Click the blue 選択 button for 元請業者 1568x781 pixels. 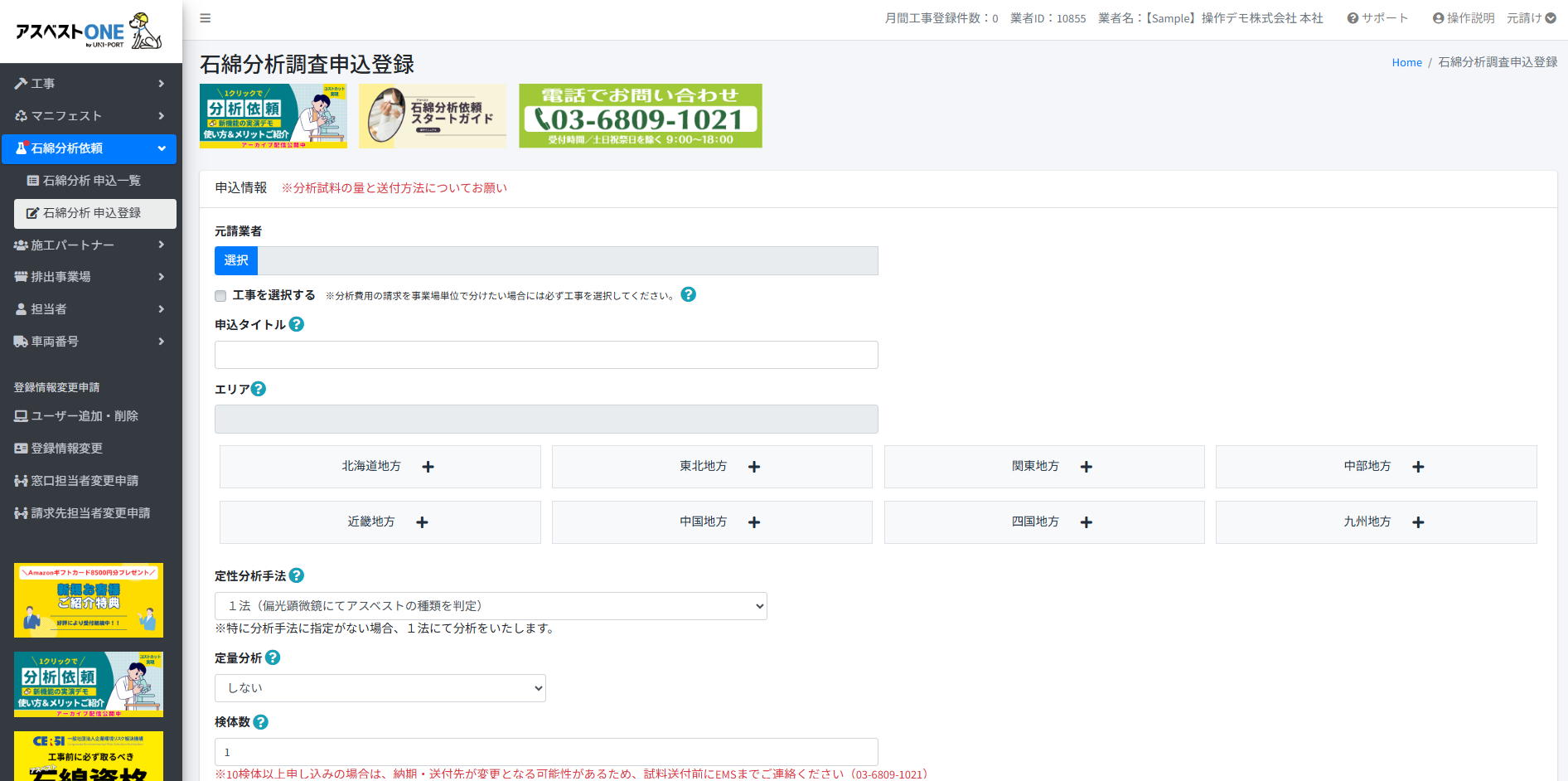pos(236,260)
